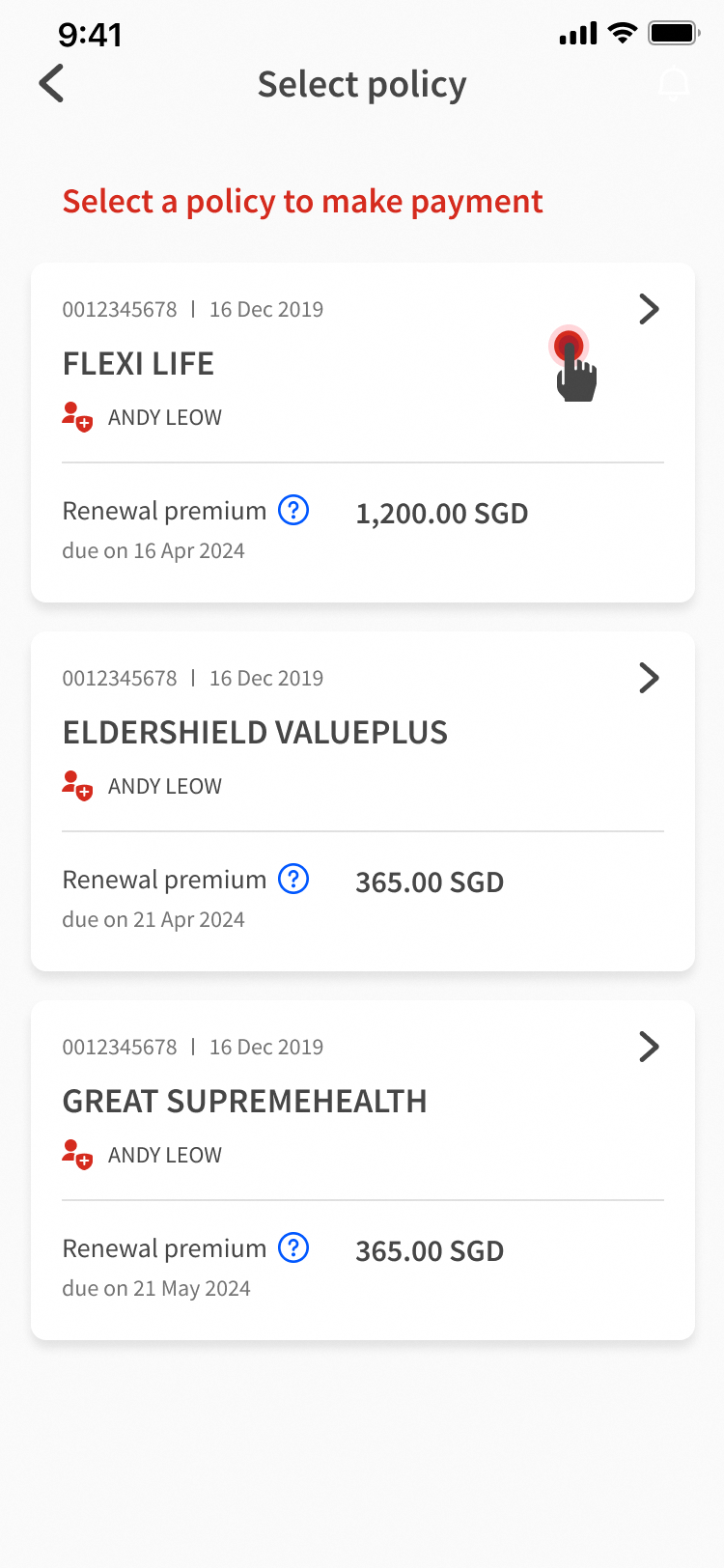
Task: Open notifications bell icon
Action: [x=674, y=84]
